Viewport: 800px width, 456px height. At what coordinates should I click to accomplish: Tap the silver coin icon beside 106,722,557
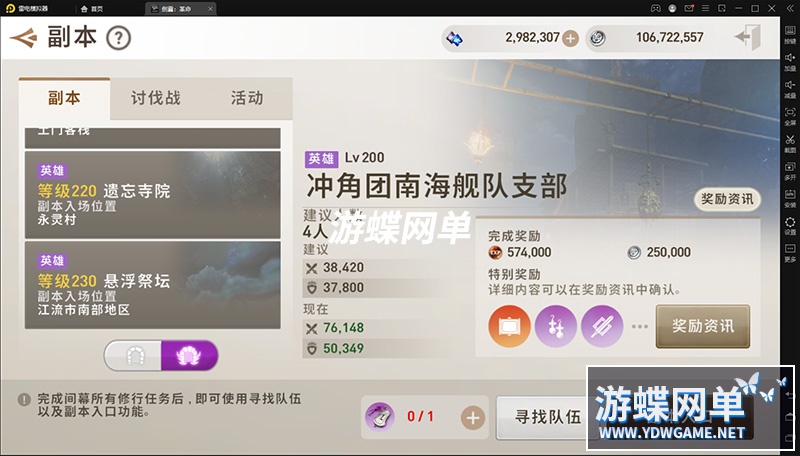pos(597,38)
